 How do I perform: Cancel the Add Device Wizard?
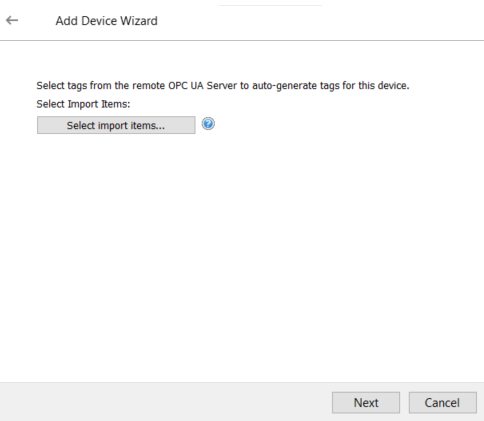[442, 403]
